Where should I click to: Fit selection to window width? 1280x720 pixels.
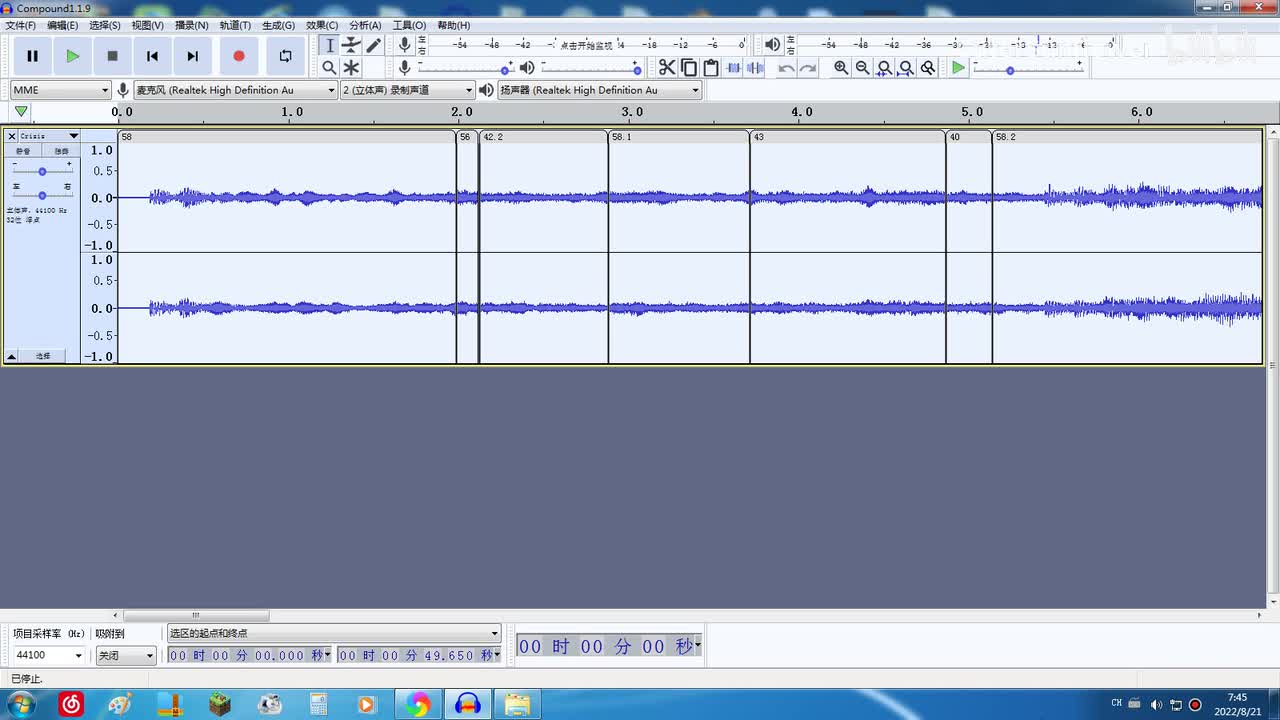pyautogui.click(x=884, y=67)
